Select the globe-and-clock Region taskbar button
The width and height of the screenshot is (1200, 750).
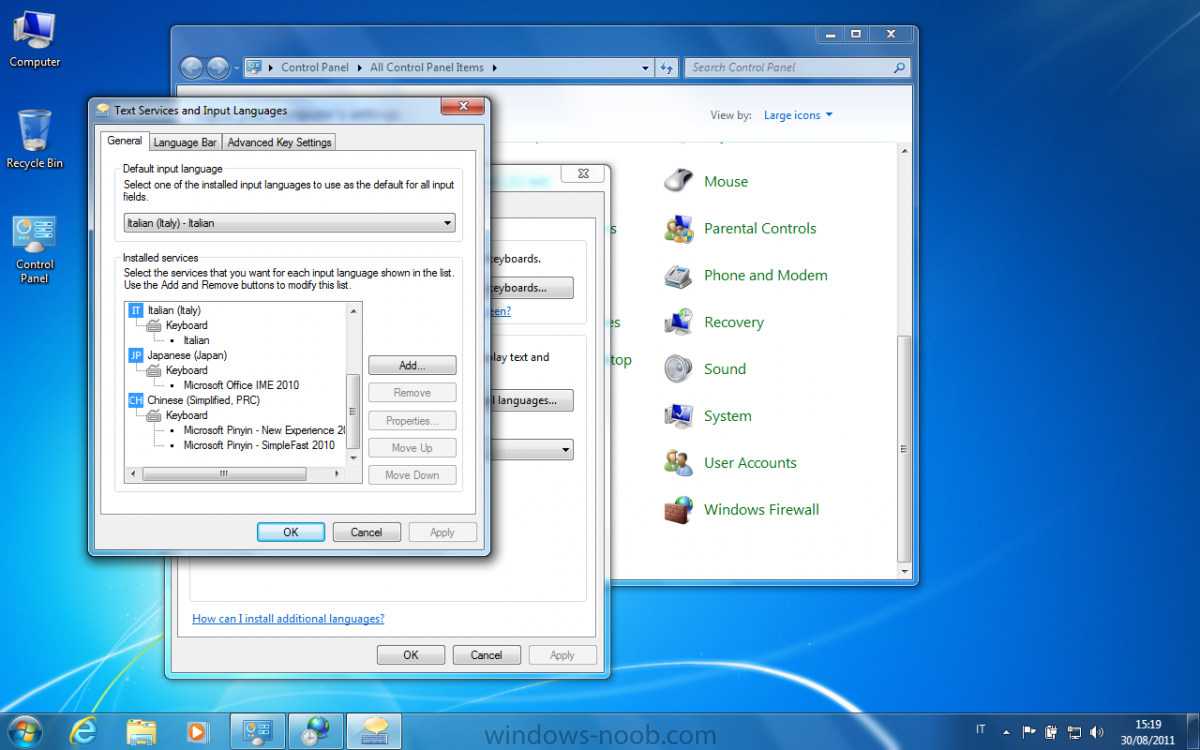(x=317, y=731)
